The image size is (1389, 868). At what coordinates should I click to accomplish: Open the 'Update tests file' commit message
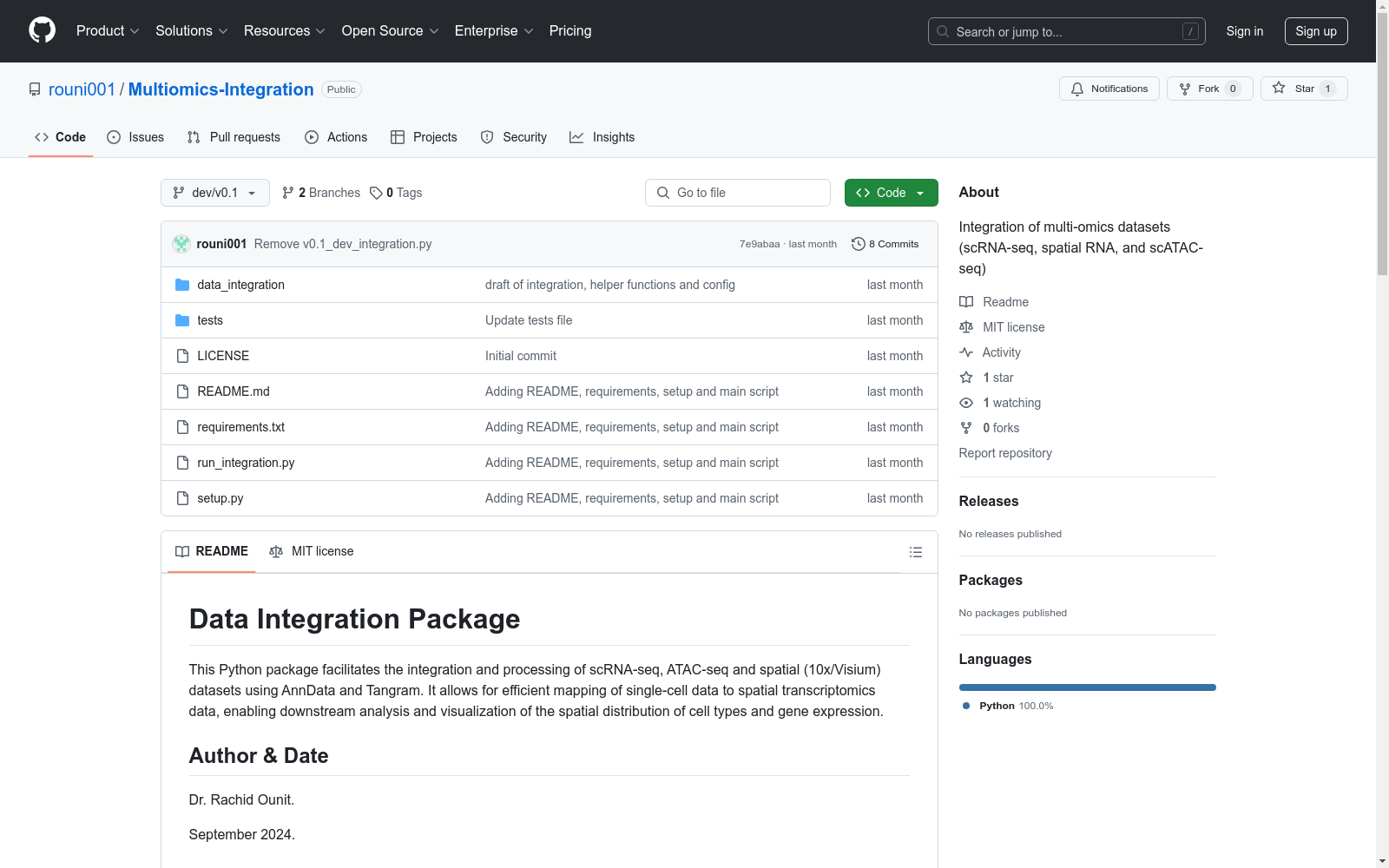coord(529,320)
